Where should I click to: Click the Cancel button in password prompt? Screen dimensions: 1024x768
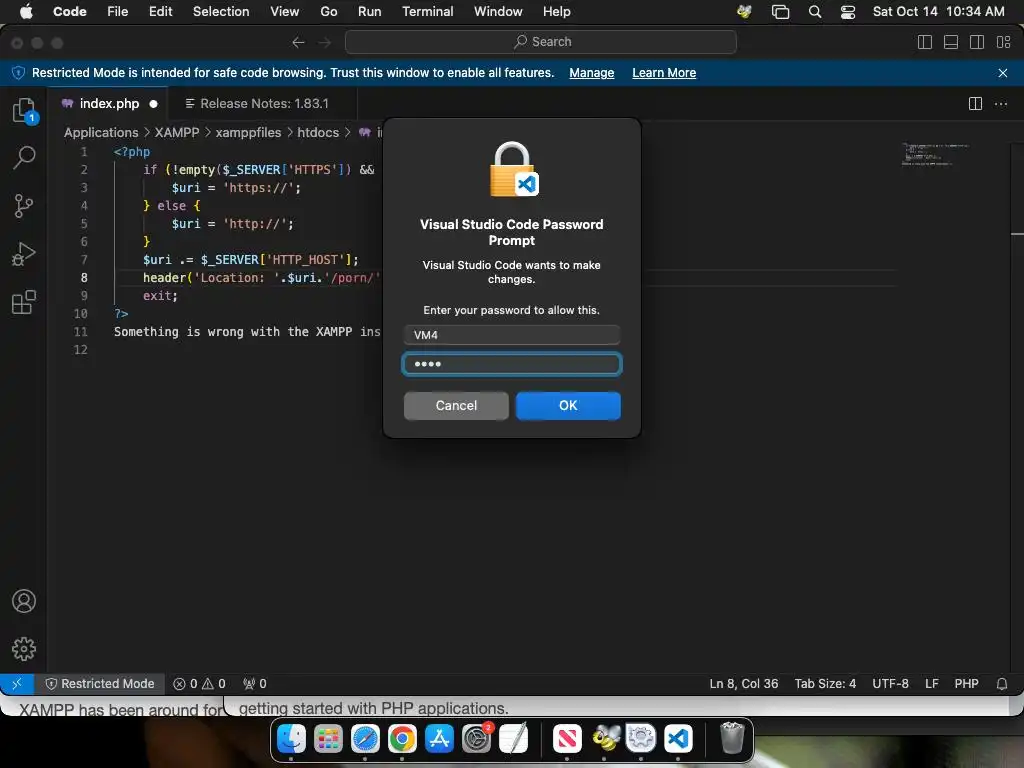click(x=456, y=406)
